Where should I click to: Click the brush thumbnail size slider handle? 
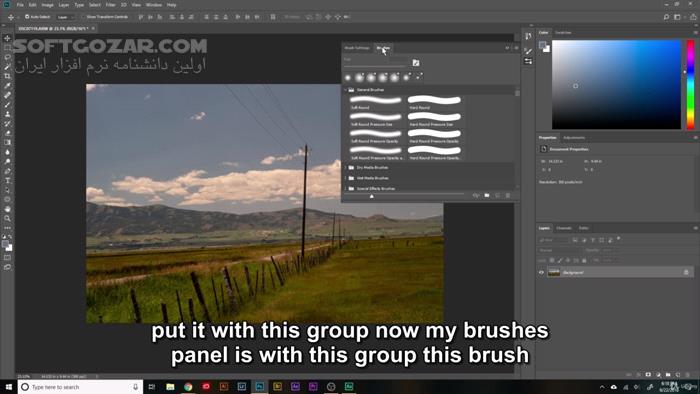pos(371,195)
